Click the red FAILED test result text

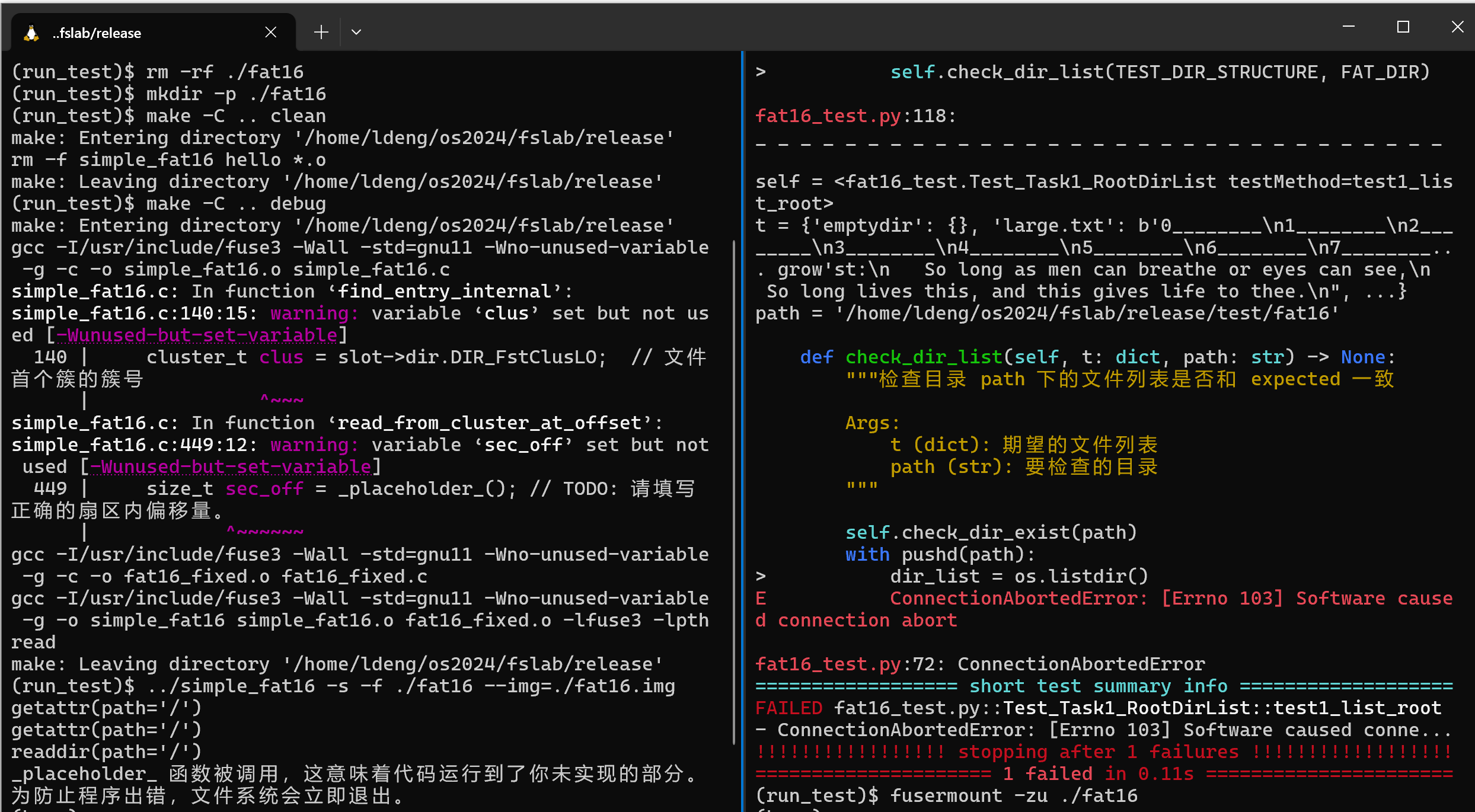[x=788, y=708]
